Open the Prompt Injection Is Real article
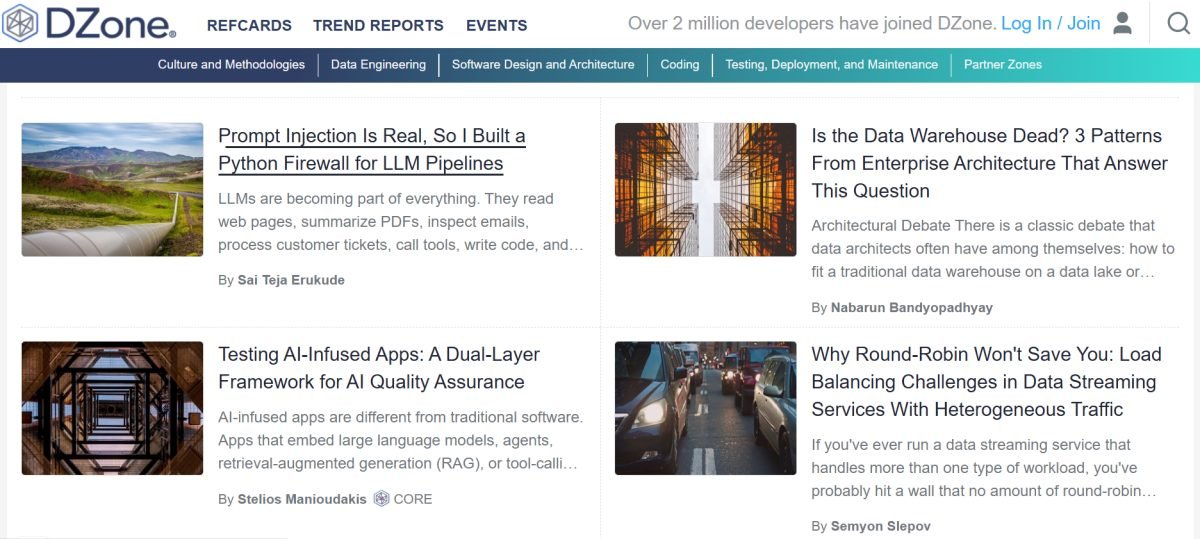The image size is (1200, 539). point(372,149)
